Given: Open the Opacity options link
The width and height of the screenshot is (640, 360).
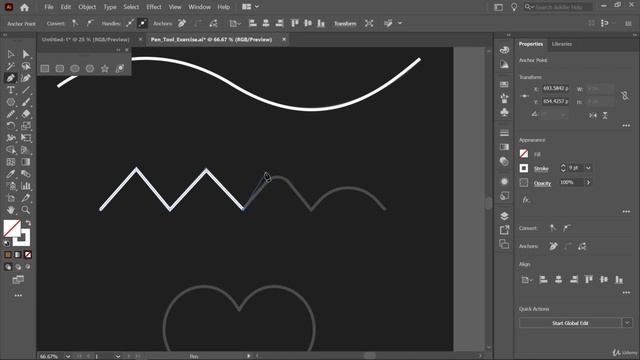Looking at the screenshot, I should click(542, 183).
